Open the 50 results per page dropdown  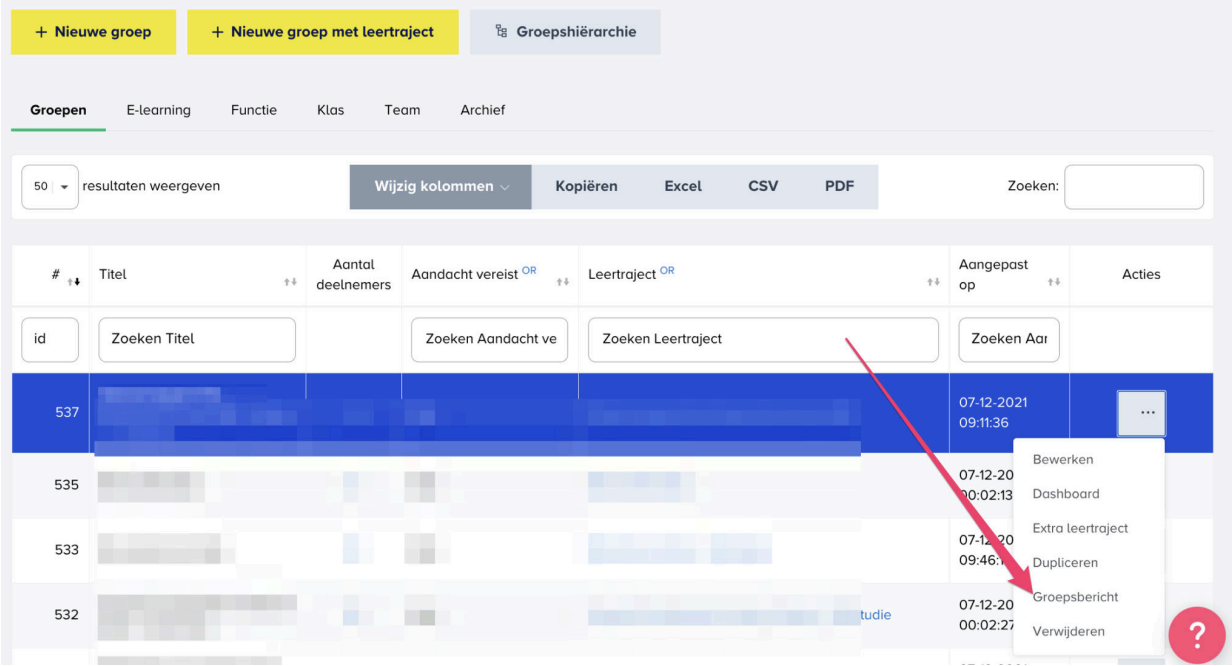click(50, 187)
